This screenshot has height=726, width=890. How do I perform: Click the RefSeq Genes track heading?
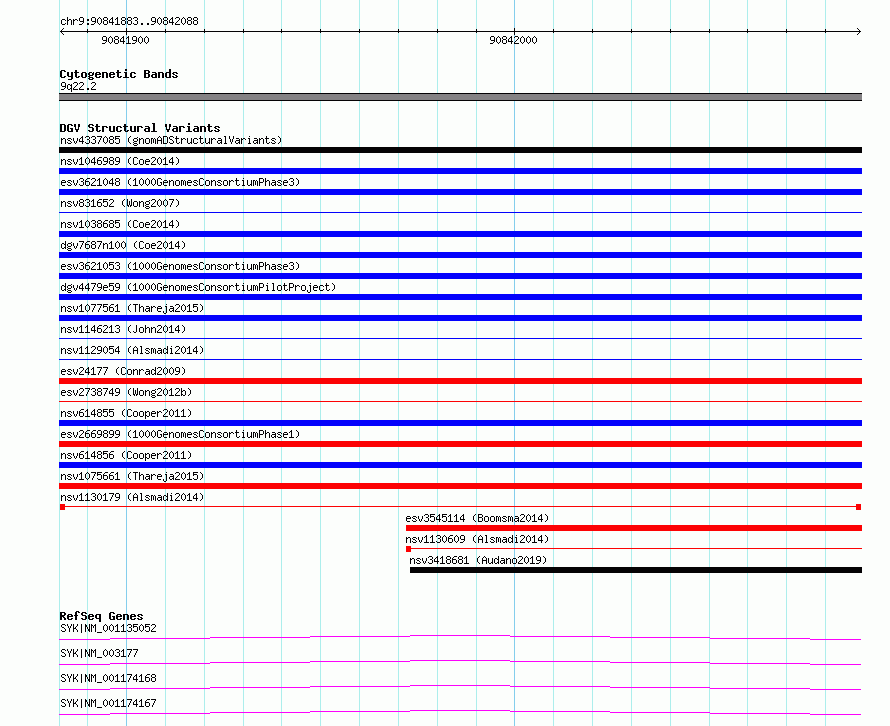[101, 616]
